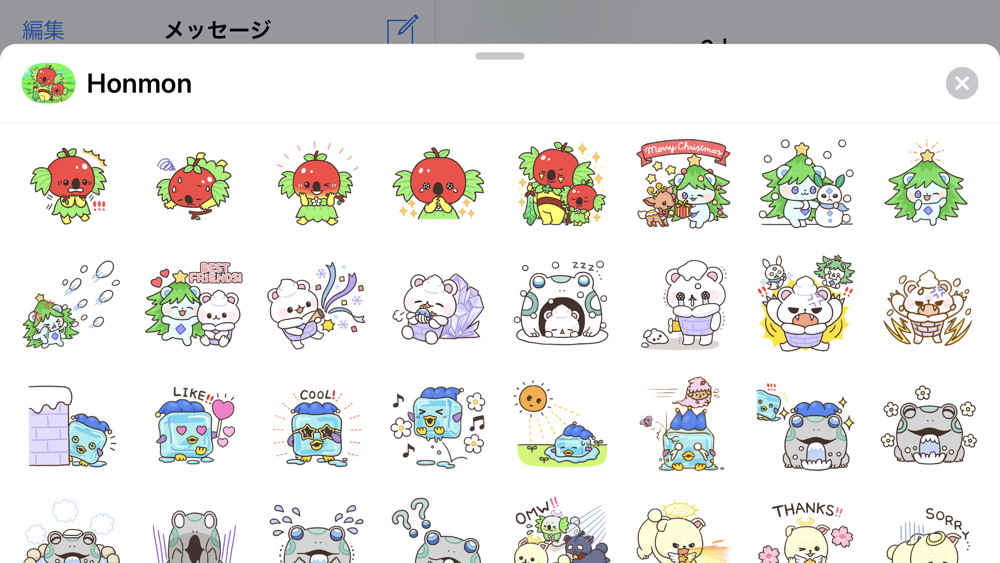
Task: Select the COOL! sunglasses ice cube sticker
Action: [x=317, y=426]
